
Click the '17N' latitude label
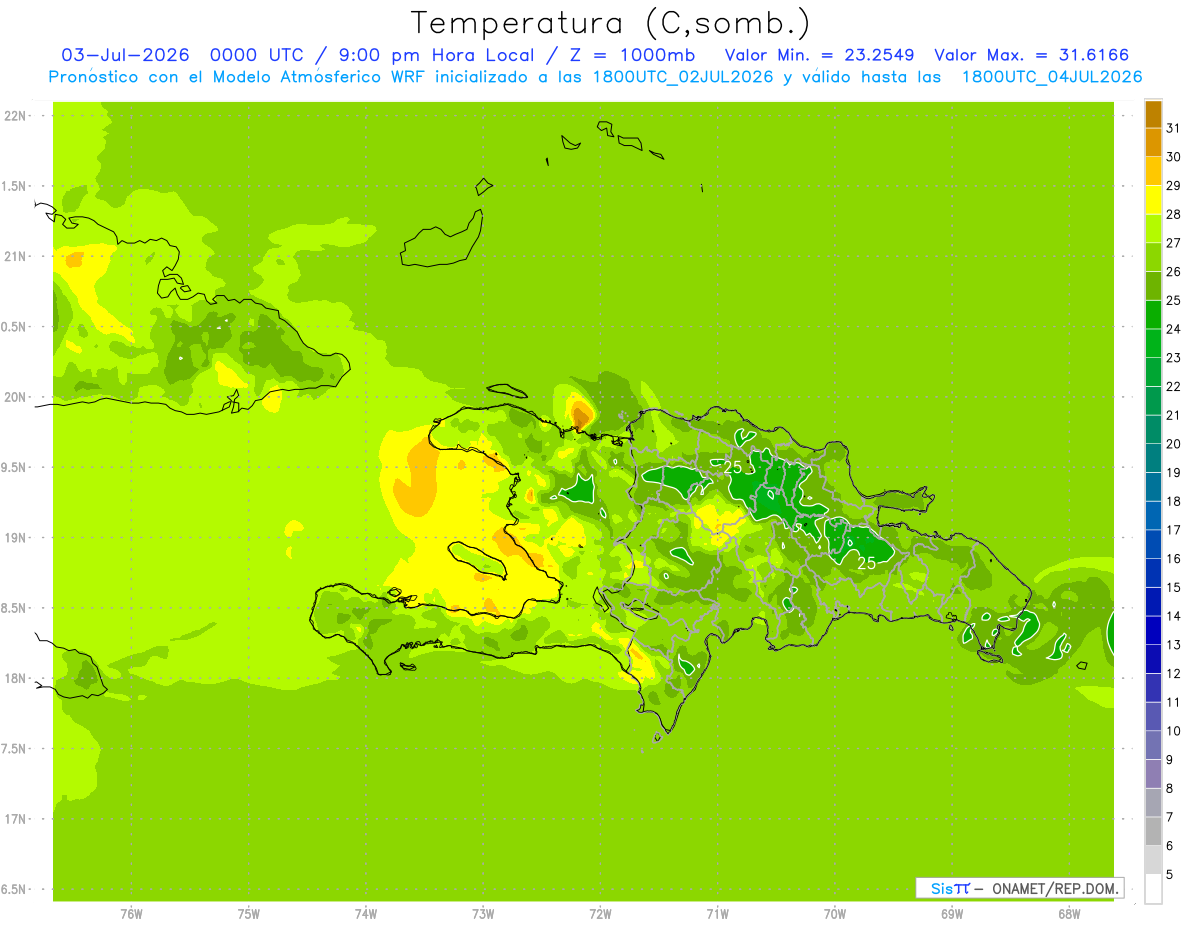[x=14, y=819]
